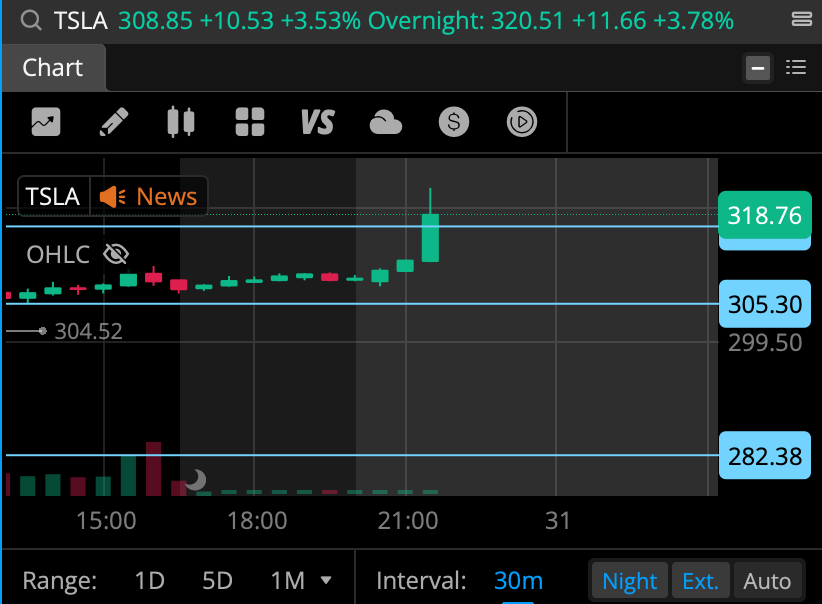This screenshot has height=604, width=822.
Task: Click the TSLA ticker in the search bar
Action: coord(81,21)
